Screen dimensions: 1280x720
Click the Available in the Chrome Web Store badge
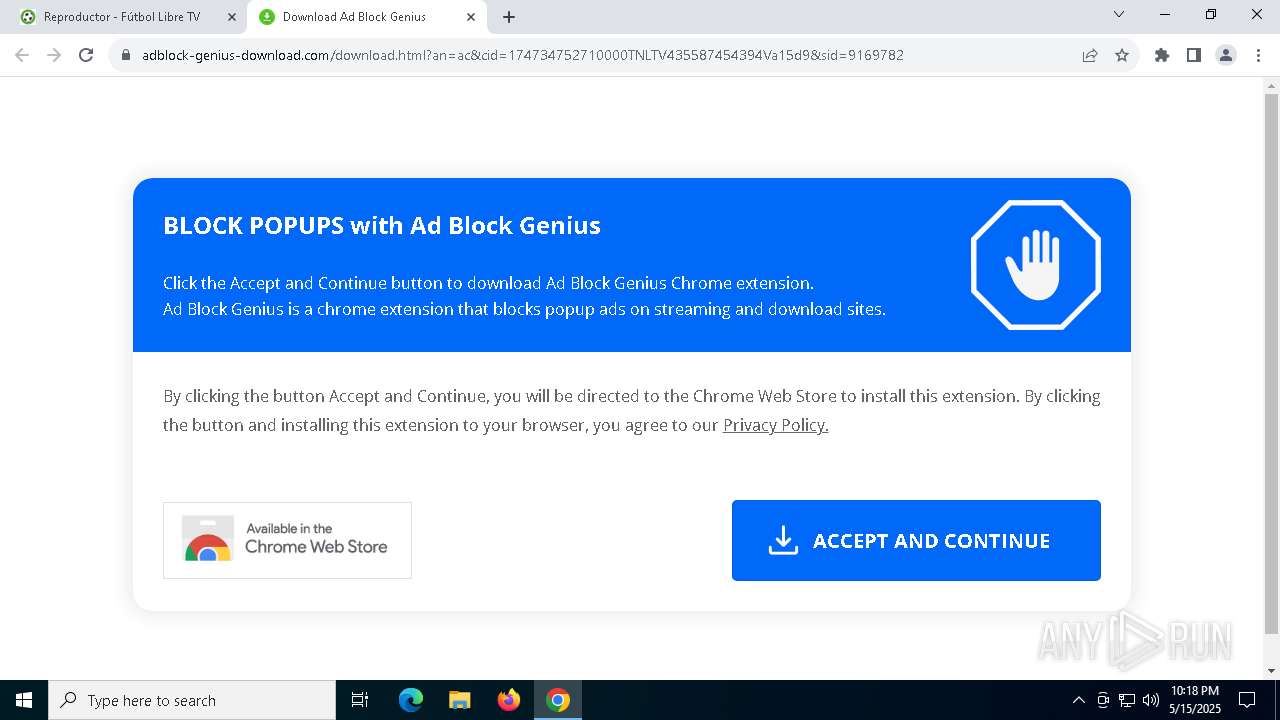tap(287, 540)
